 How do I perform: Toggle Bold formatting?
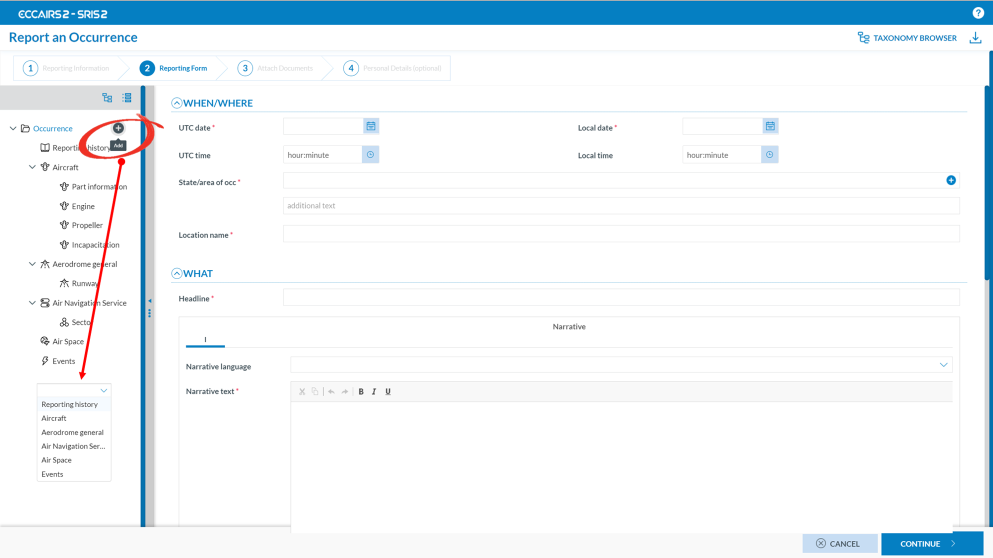[361, 391]
